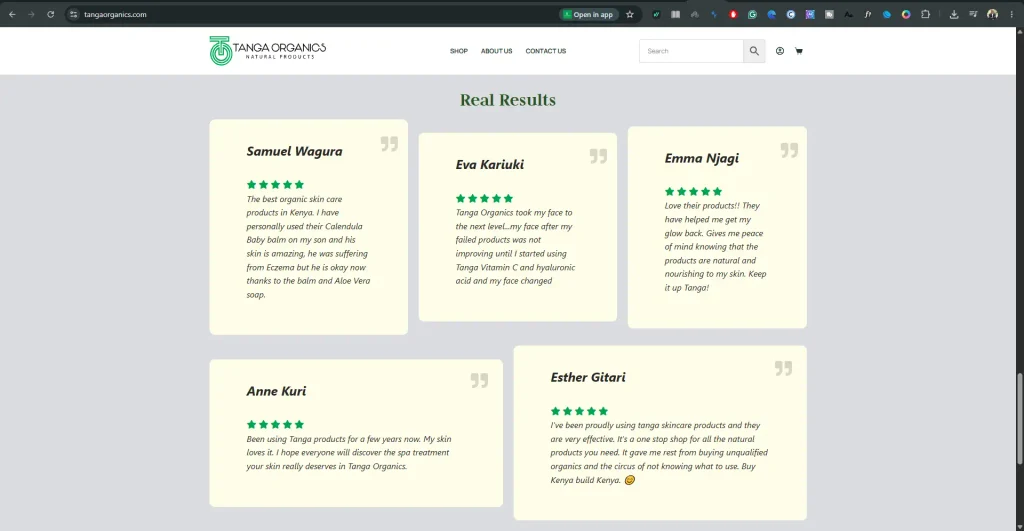Click the star rating on Samuel Wagura's review
This screenshot has width=1024, height=531.
tap(276, 185)
